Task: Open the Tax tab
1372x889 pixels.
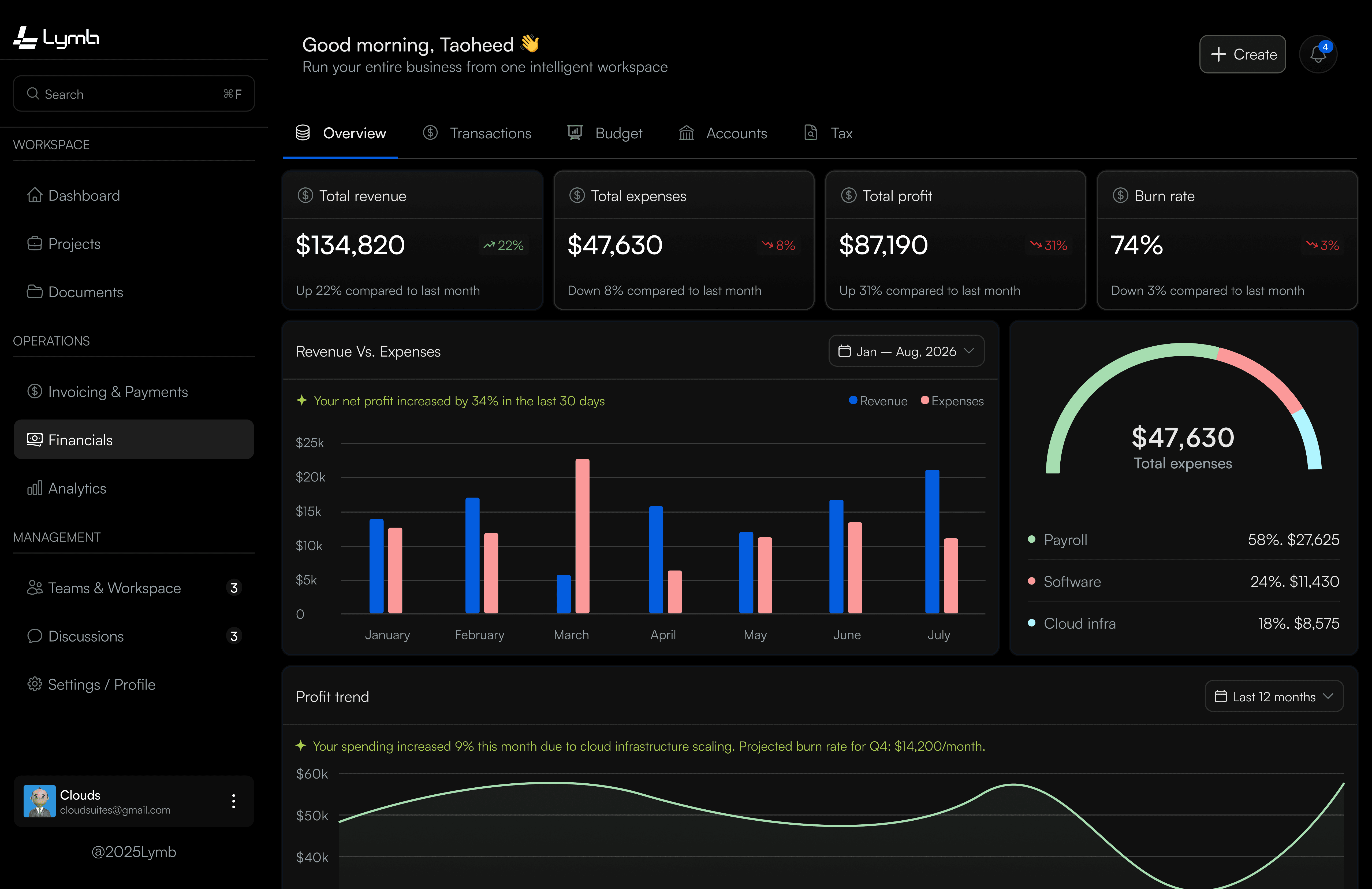Action: click(x=828, y=133)
